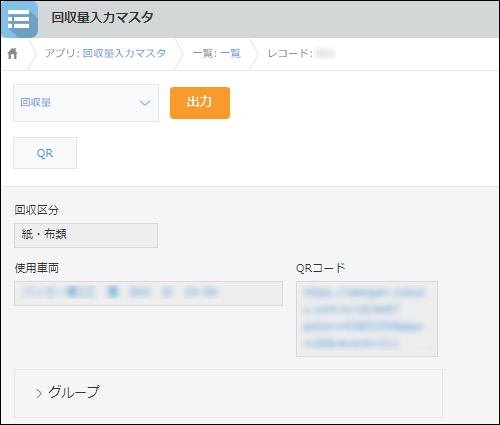Click the 使用車両 field label

37,268
